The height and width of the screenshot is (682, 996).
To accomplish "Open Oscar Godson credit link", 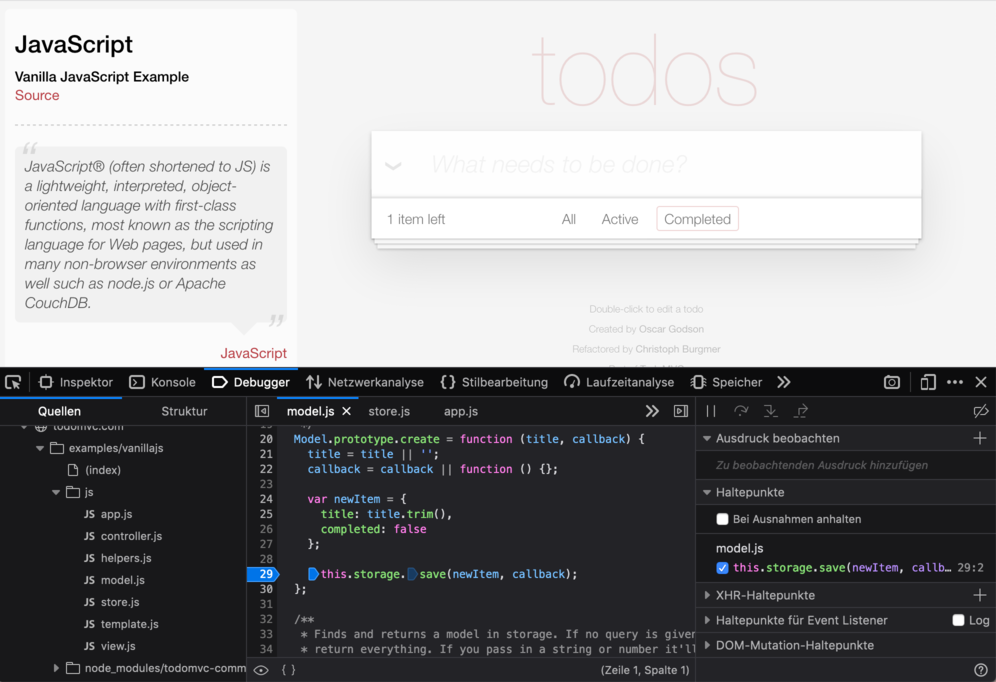I will tap(671, 329).
